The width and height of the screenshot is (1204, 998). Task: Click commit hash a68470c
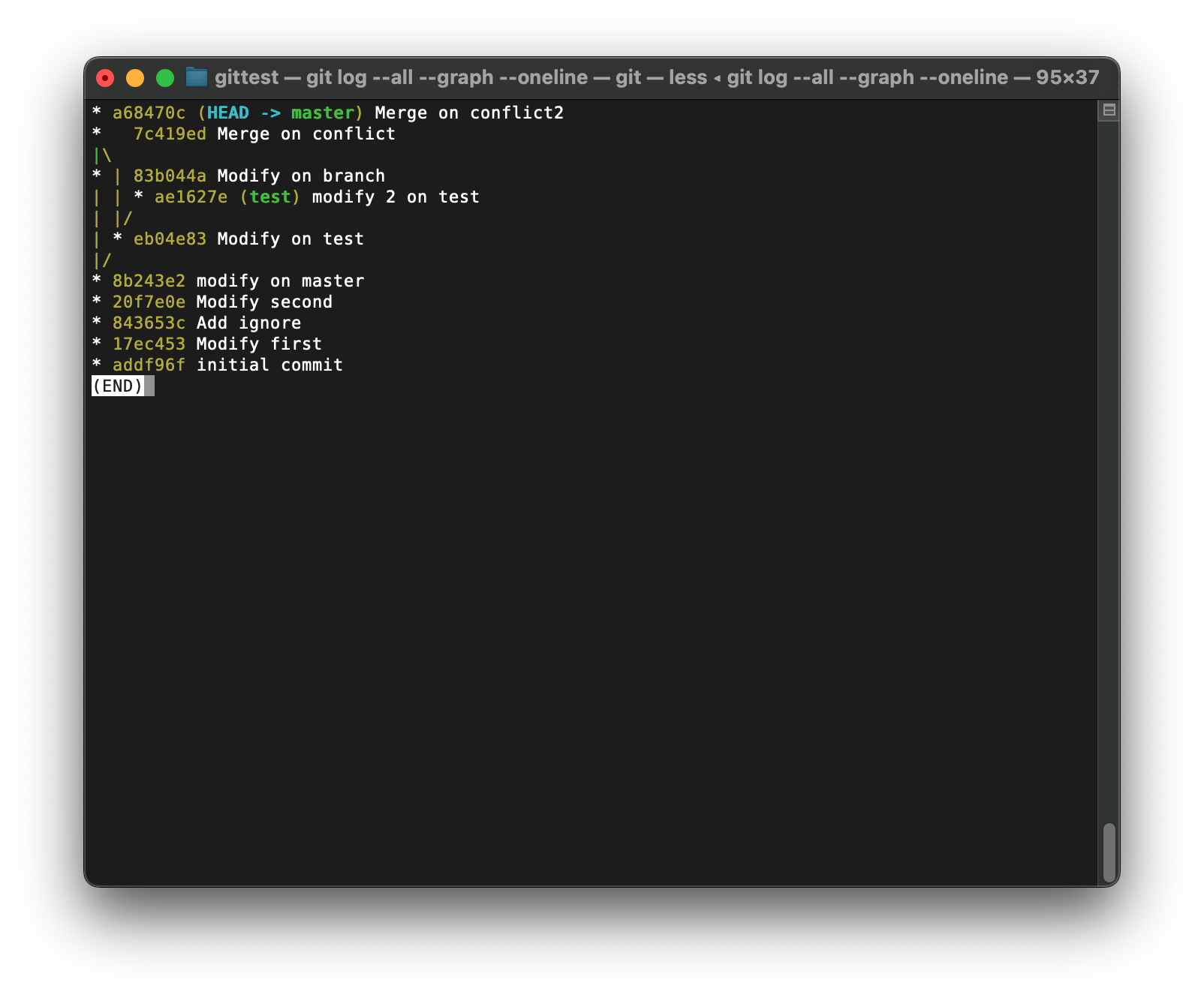149,113
